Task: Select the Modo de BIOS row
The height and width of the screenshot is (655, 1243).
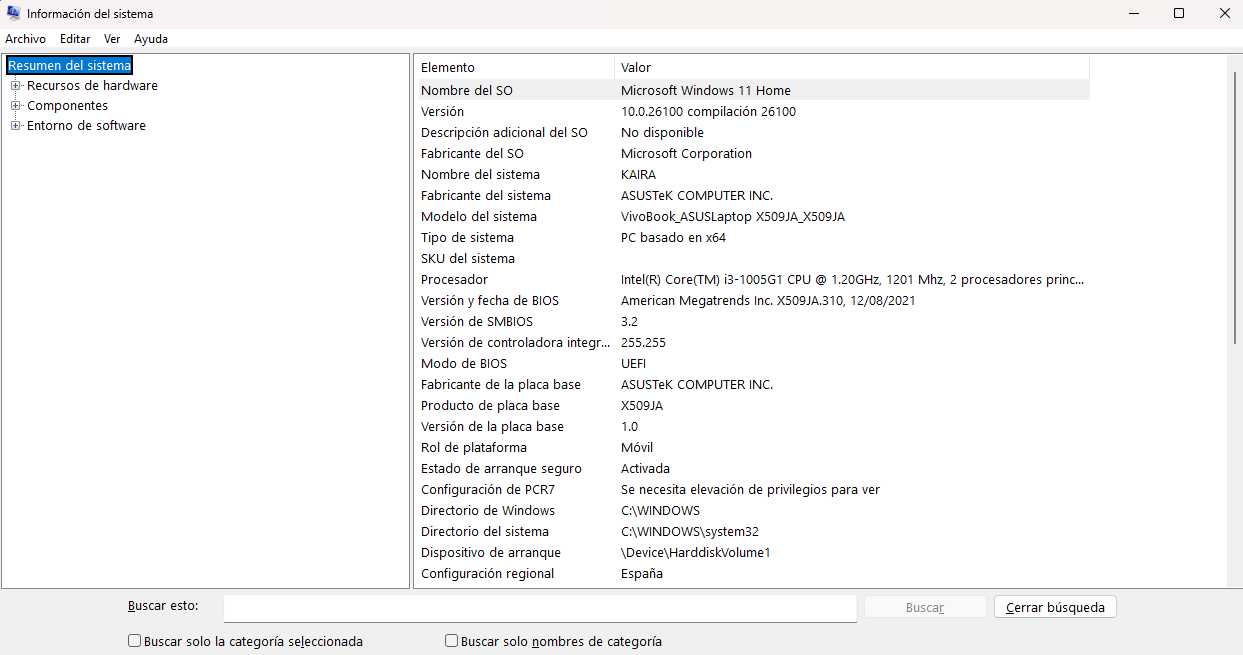Action: [x=752, y=363]
